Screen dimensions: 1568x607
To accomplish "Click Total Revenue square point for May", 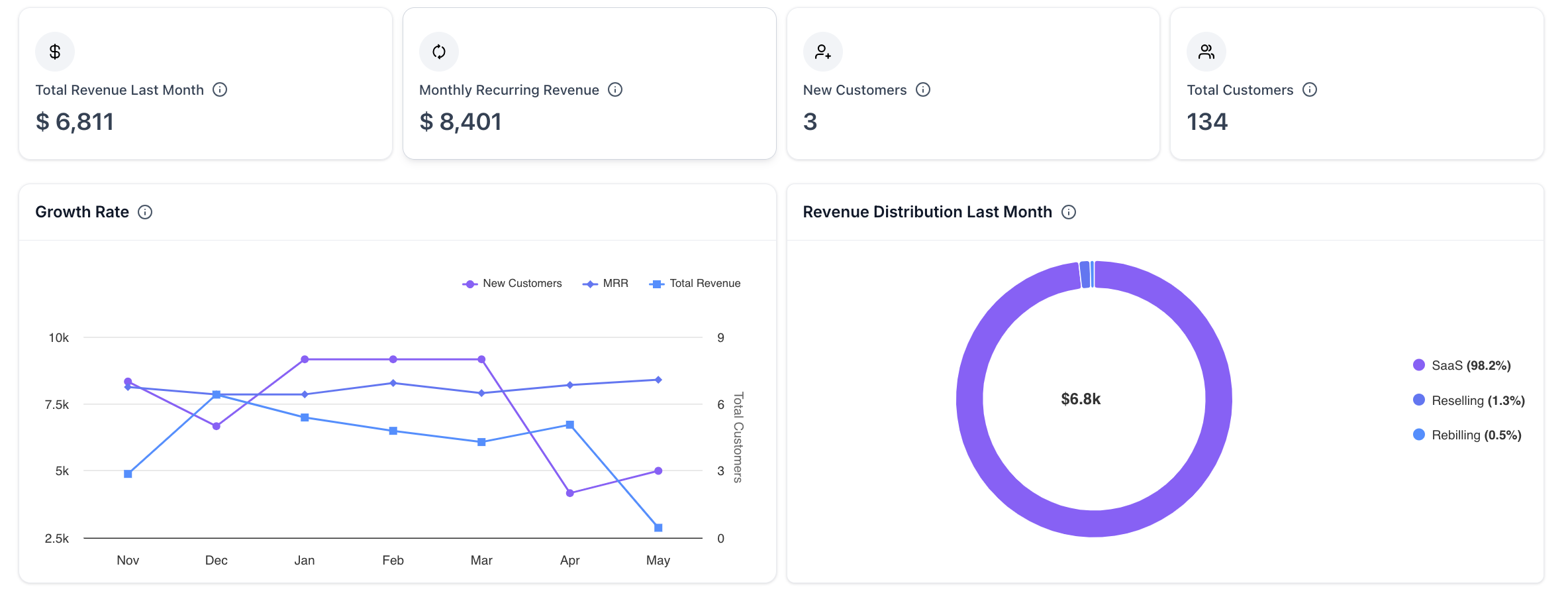I will (658, 527).
